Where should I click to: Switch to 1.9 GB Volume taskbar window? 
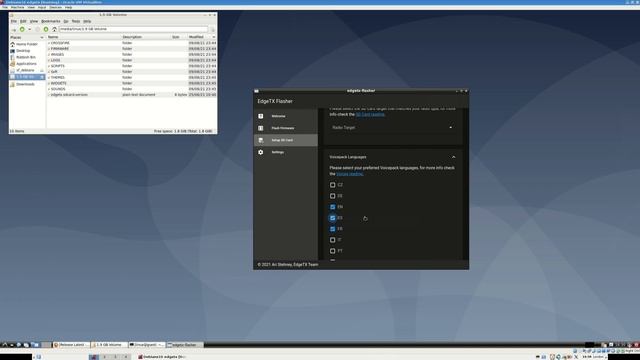coord(109,345)
